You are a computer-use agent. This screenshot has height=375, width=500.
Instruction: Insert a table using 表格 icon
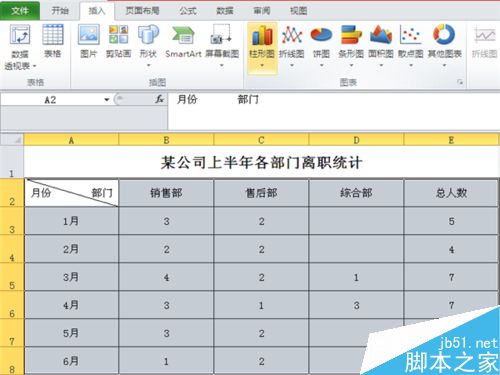[x=53, y=41]
